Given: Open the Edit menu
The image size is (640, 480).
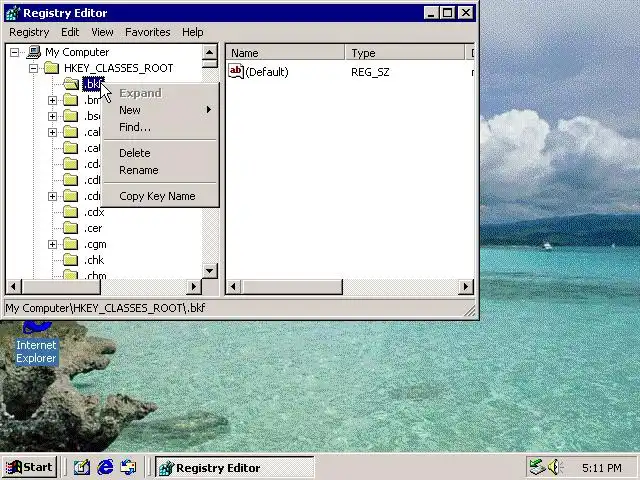Looking at the screenshot, I should click(70, 32).
